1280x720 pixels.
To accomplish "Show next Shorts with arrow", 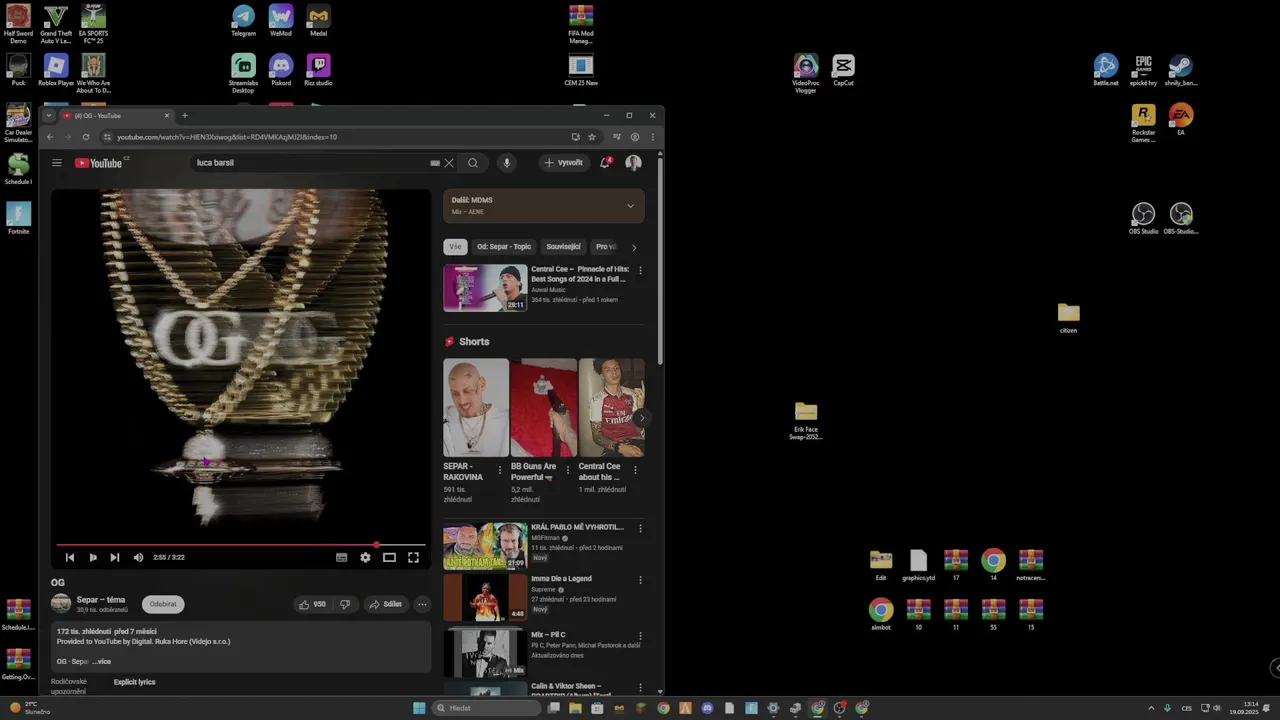I will point(642,418).
